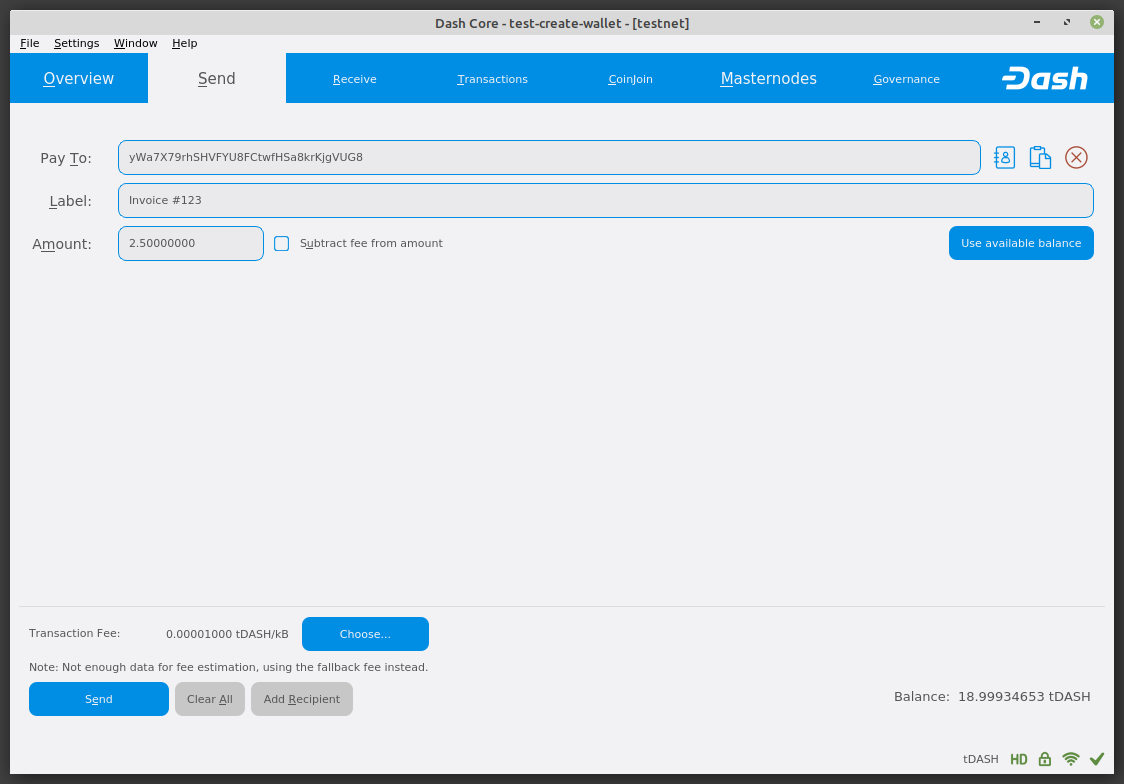Focus the Pay To address field
Image resolution: width=1124 pixels, height=784 pixels.
(x=548, y=157)
